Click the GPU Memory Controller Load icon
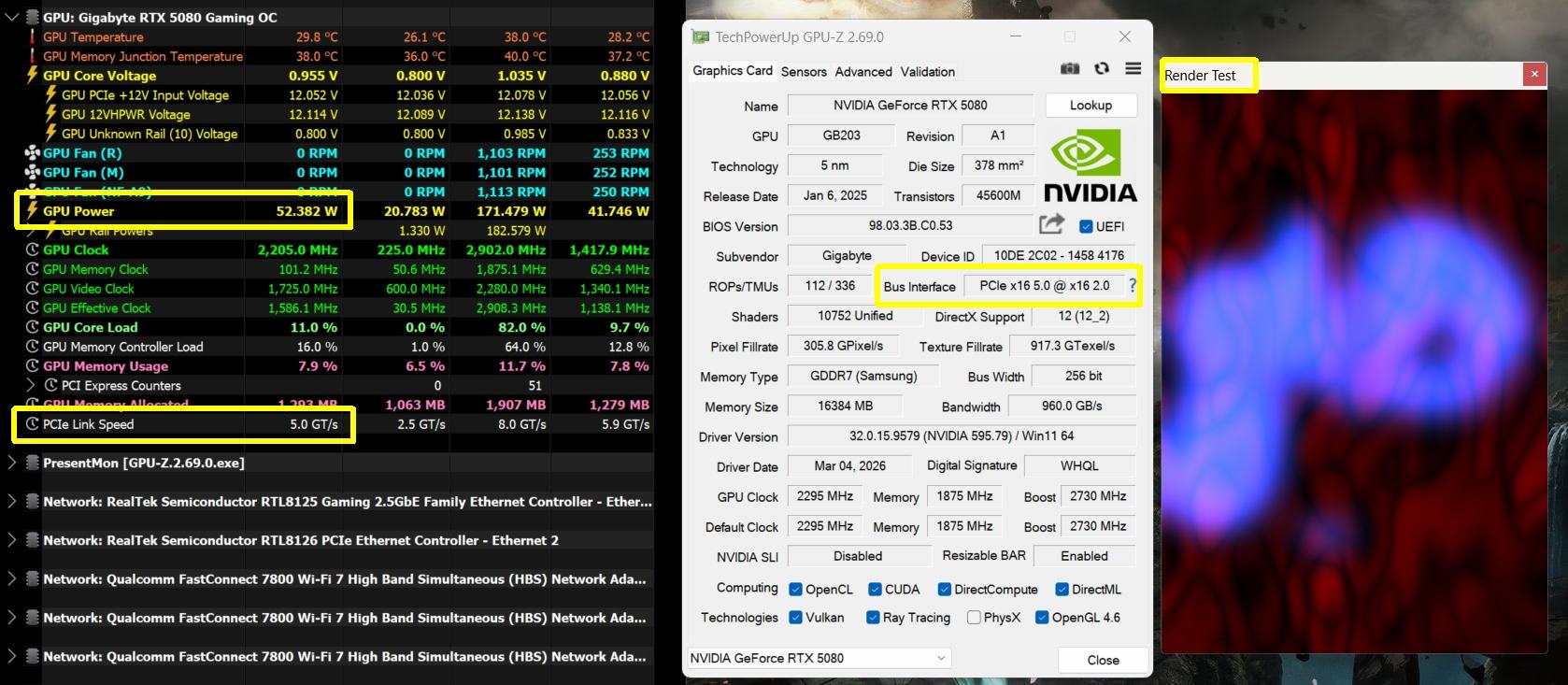1568x685 pixels. [x=32, y=347]
